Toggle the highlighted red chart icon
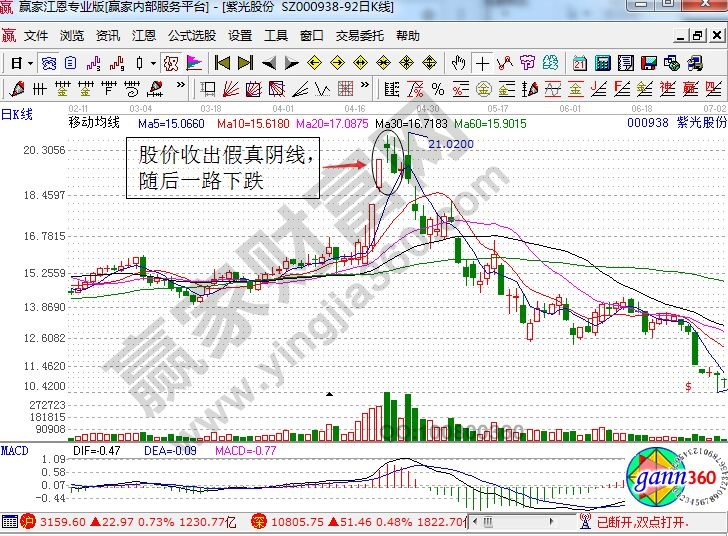The width and height of the screenshot is (728, 536). (x=171, y=62)
